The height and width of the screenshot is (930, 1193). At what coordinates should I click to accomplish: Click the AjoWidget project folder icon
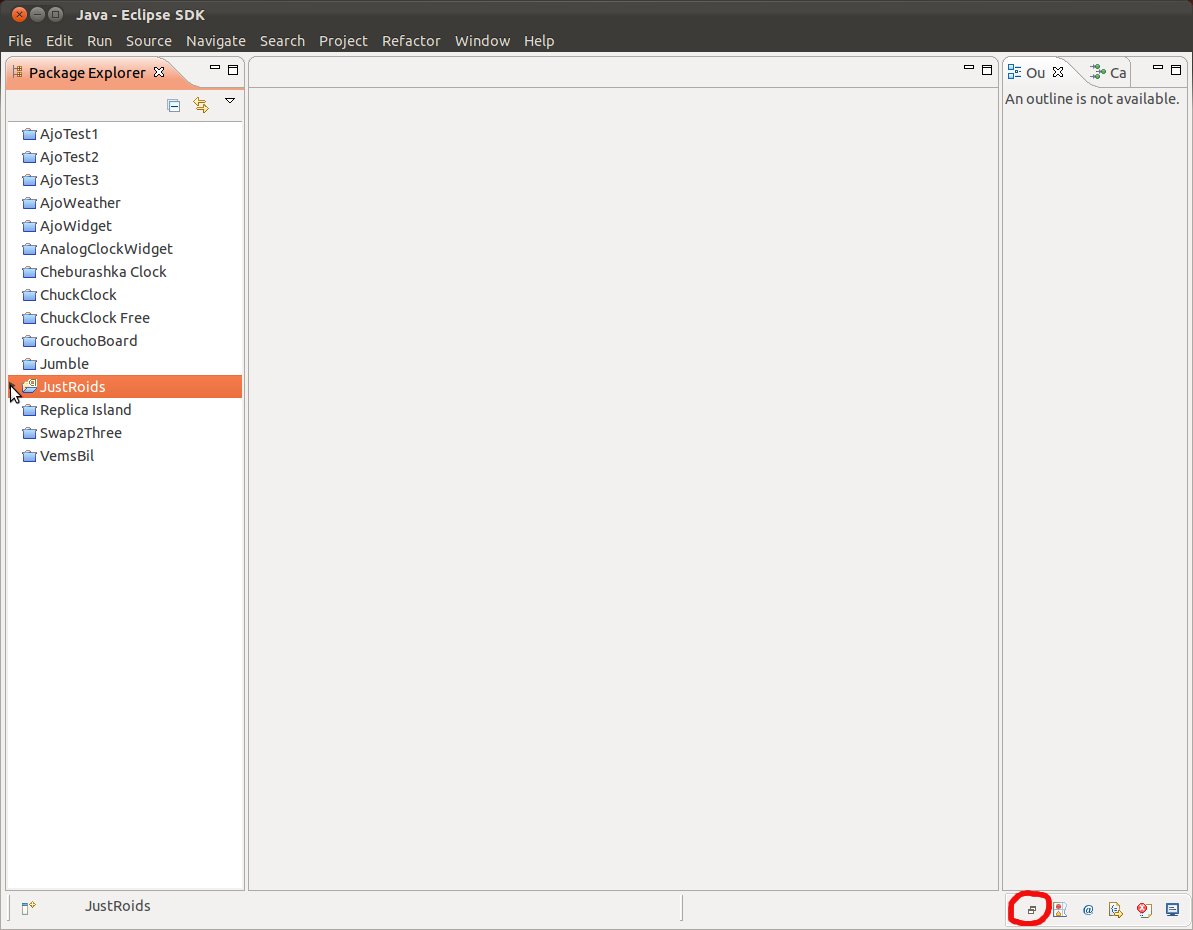click(x=30, y=226)
